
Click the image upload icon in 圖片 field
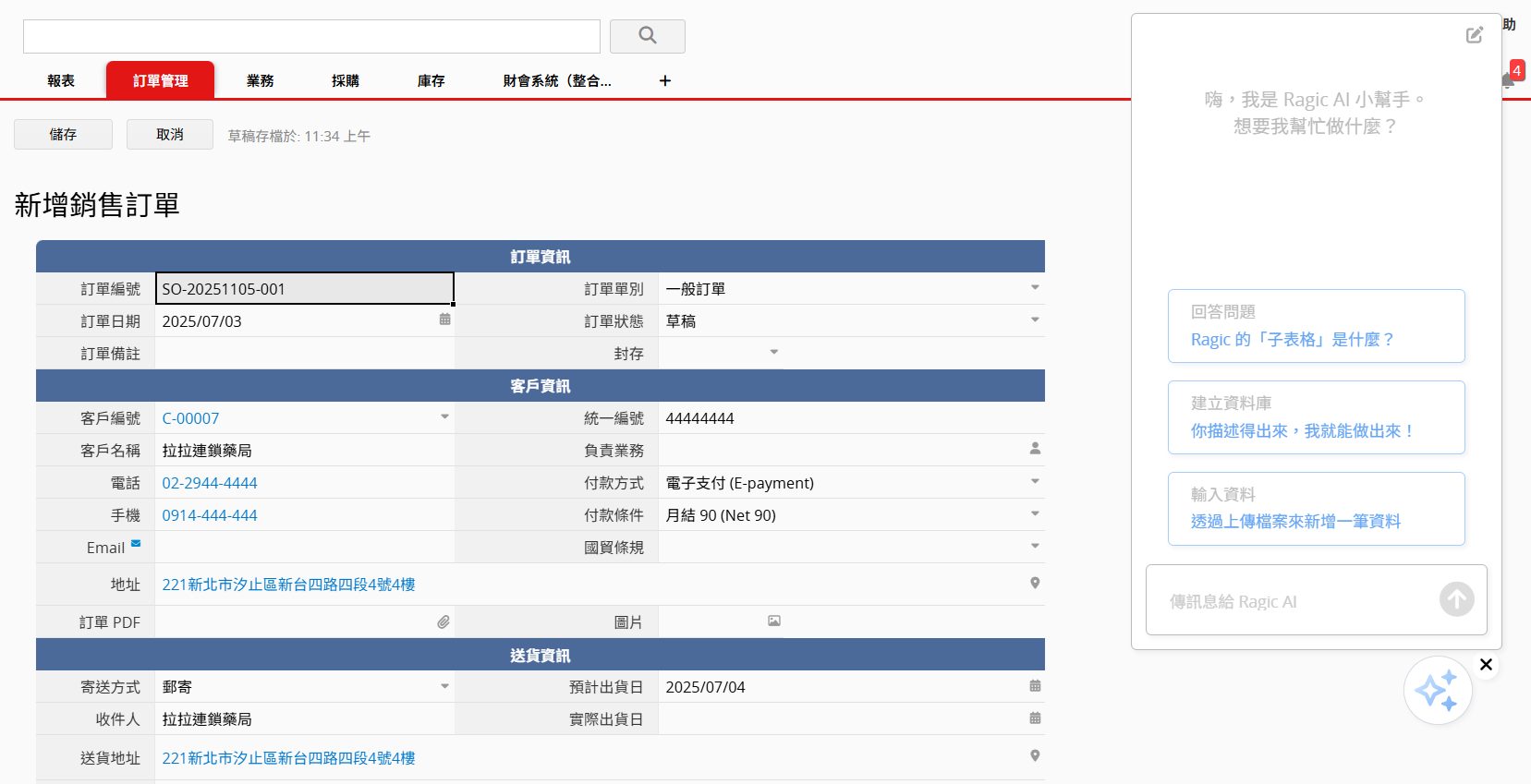pos(774,621)
